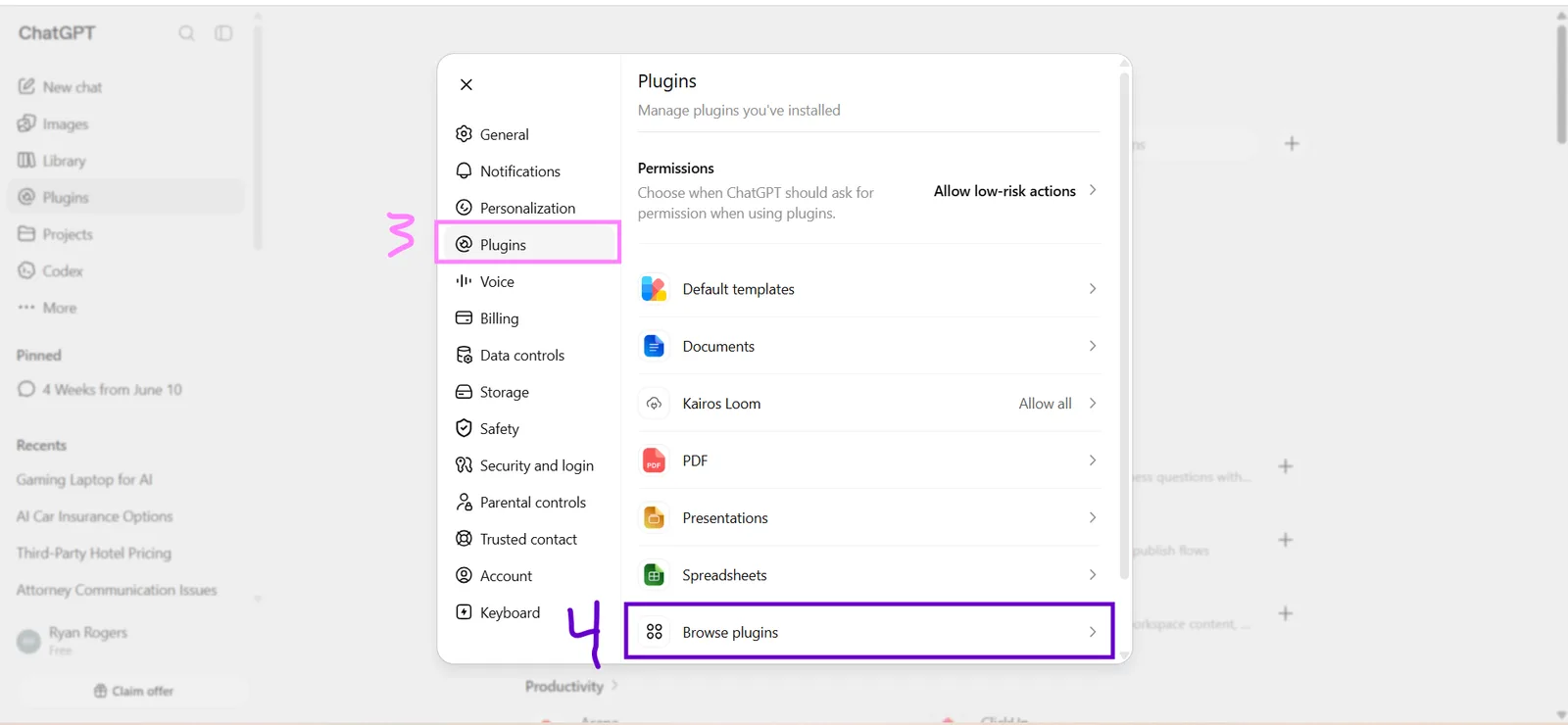Click the settings dialog vertical scrollbar
1568x725 pixels.
coord(1124,323)
